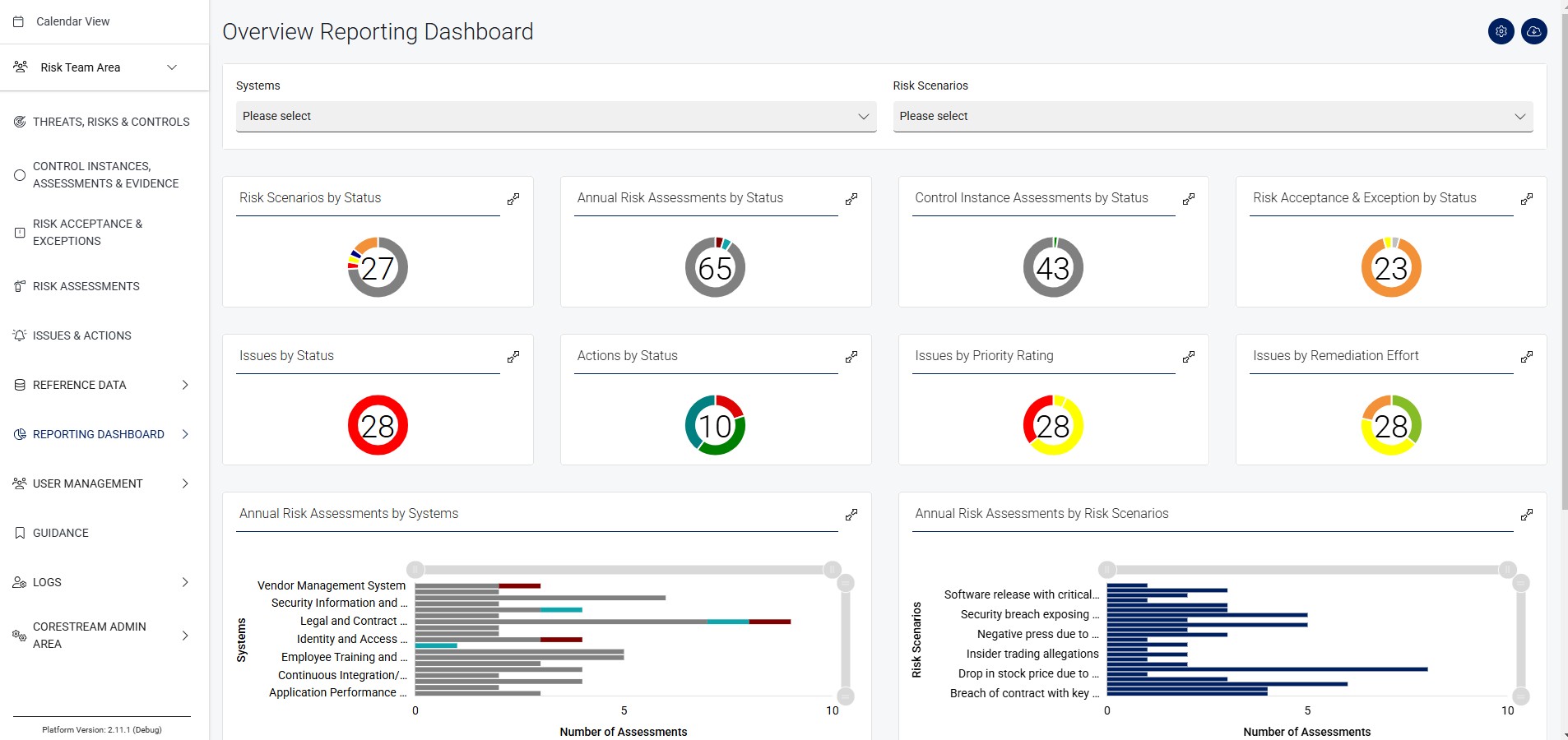Expand the Issues by Remediation Effort chart
Screen dimensions: 1568x740
click(1528, 356)
